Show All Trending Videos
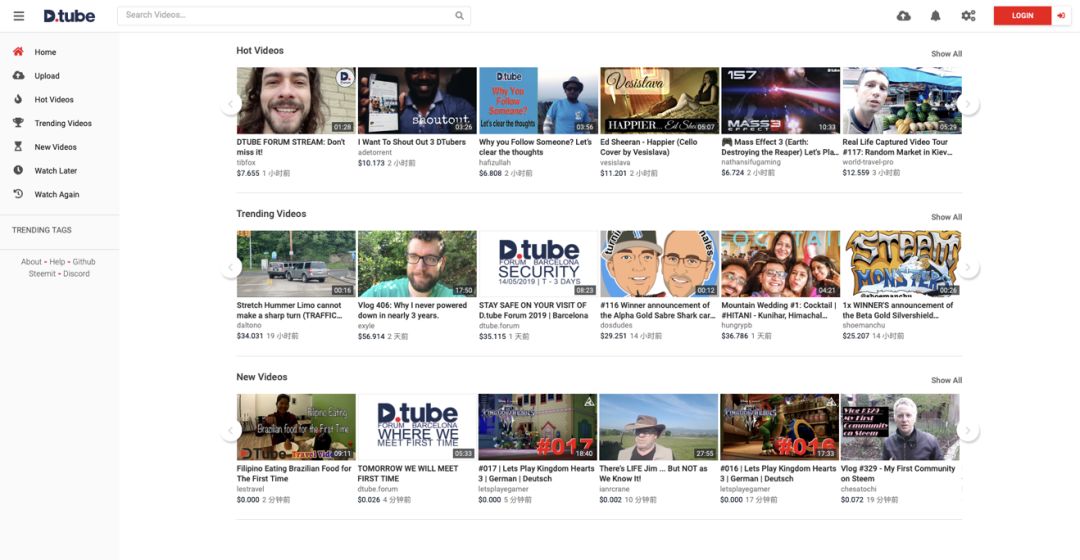The width and height of the screenshot is (1080, 560). coord(946,217)
